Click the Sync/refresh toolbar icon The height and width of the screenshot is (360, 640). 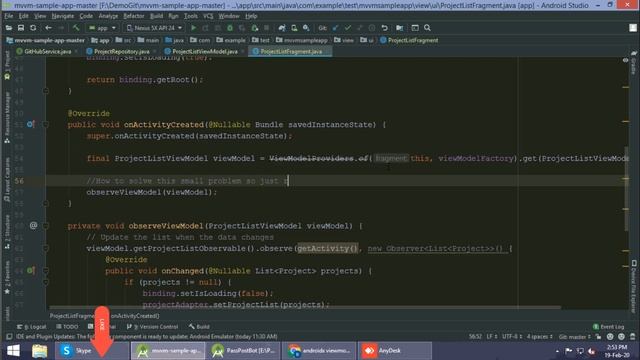tap(33, 28)
